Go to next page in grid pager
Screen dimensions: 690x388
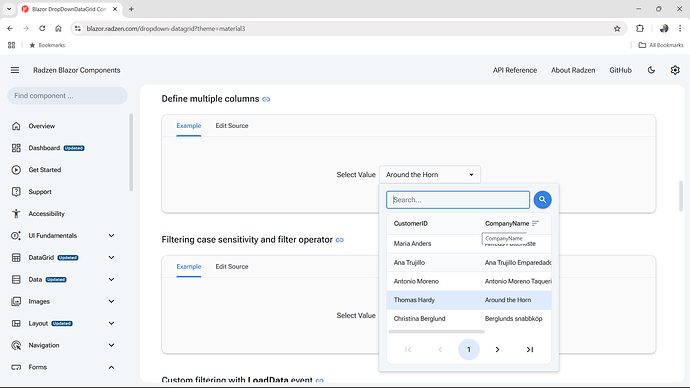pos(497,350)
